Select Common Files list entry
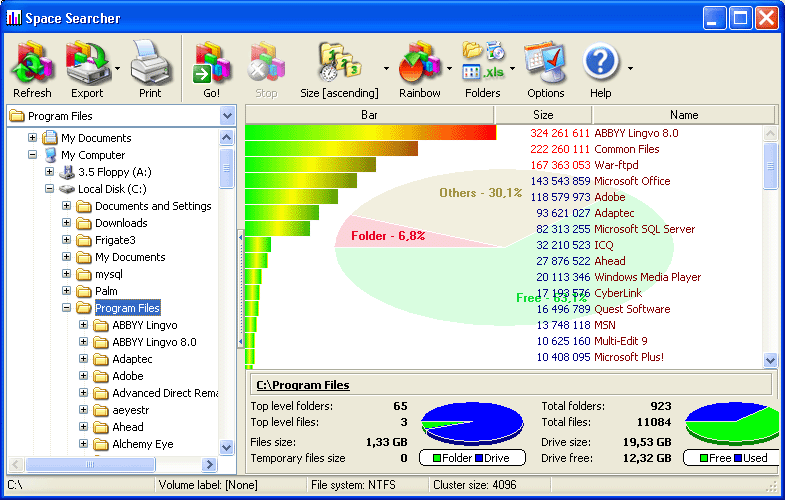Screen dimensions: 785x500 coord(626,149)
